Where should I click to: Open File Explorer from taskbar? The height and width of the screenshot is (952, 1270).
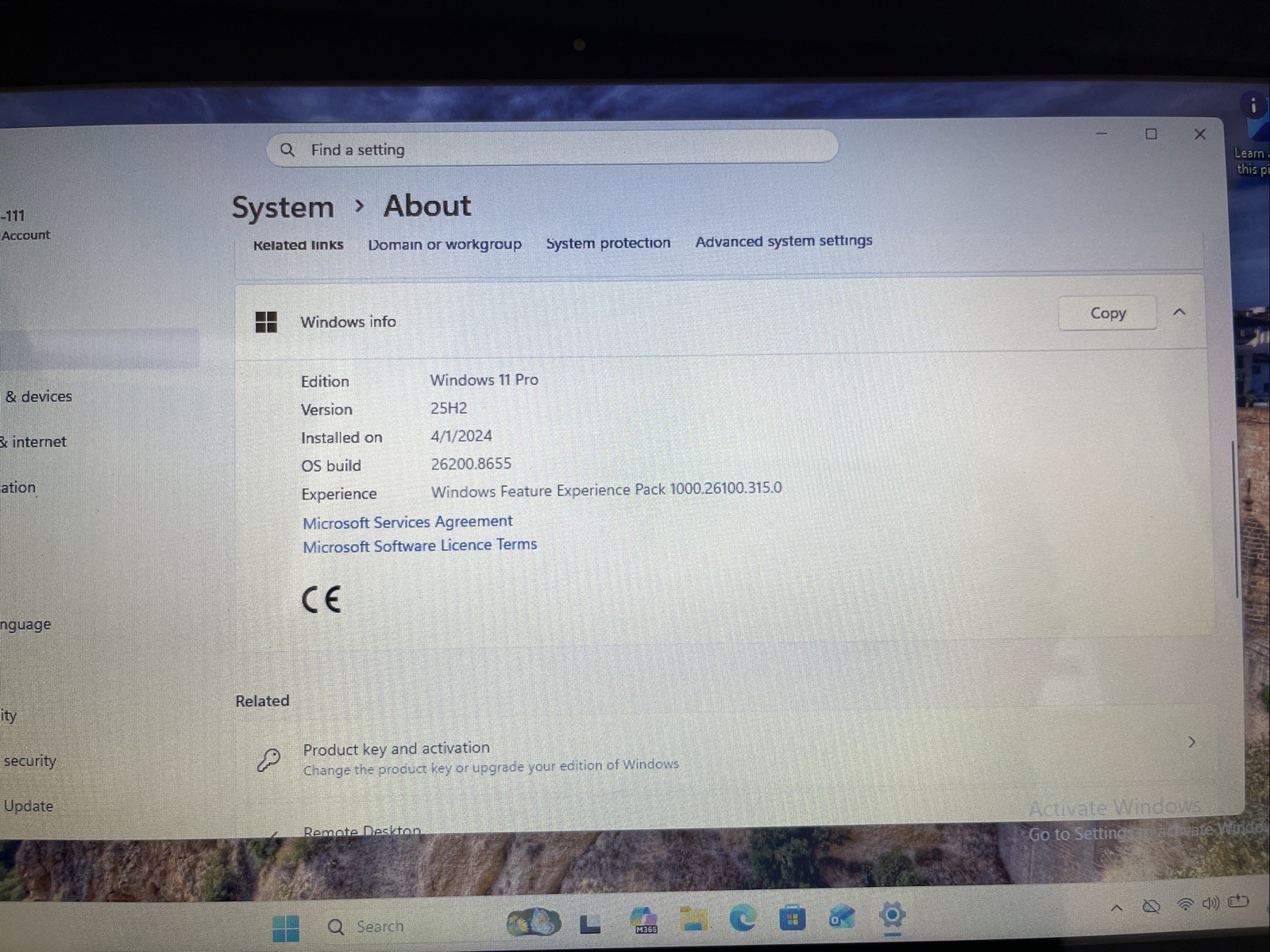(x=693, y=919)
